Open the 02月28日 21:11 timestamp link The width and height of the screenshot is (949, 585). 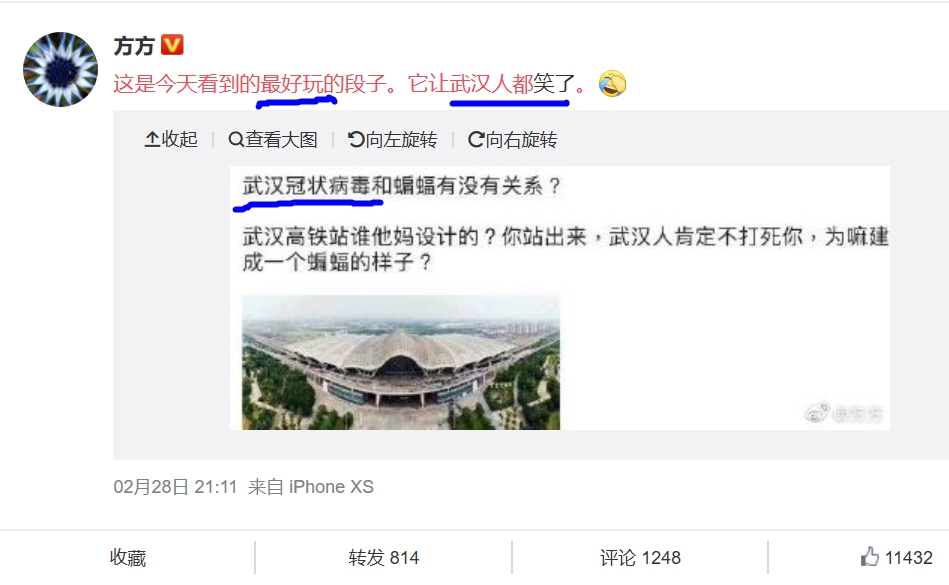pos(176,487)
